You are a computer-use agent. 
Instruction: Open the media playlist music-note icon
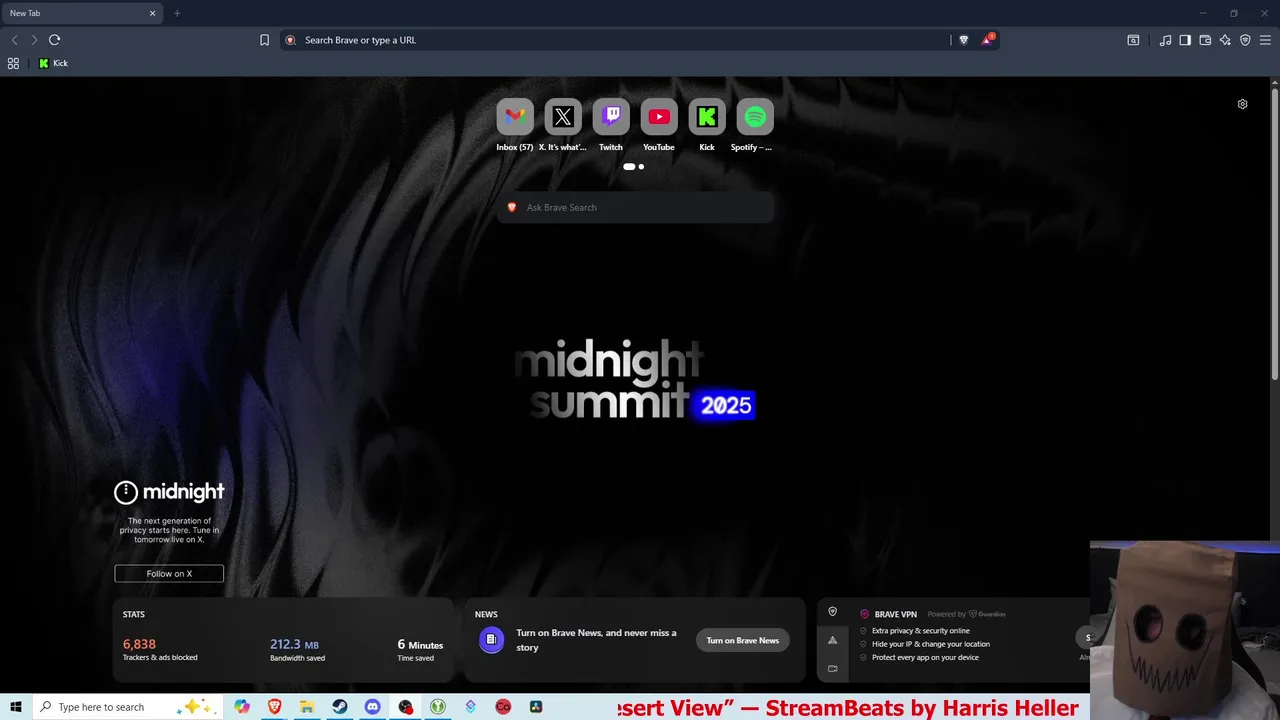[x=1165, y=40]
